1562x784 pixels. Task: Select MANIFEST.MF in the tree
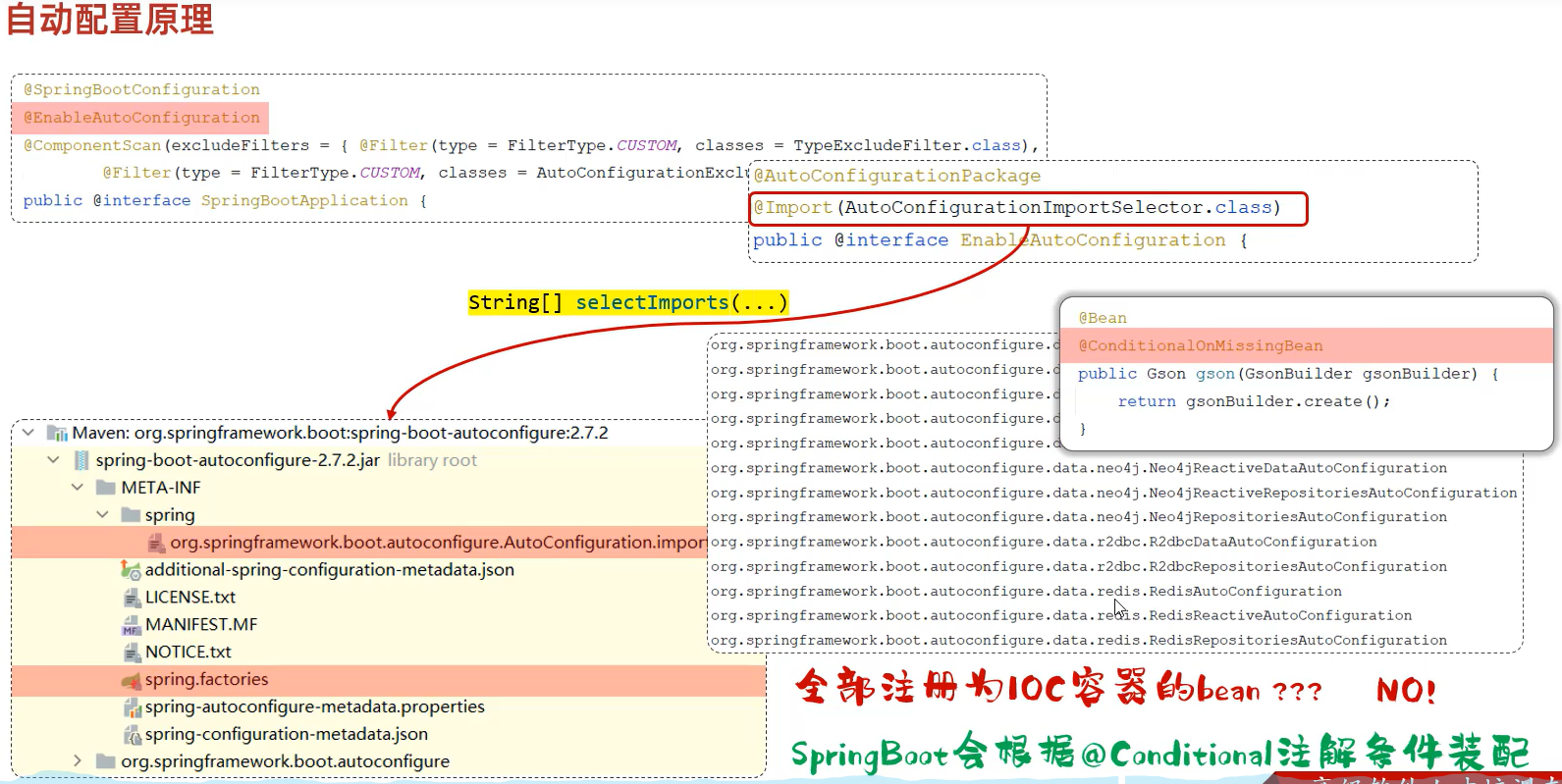point(201,625)
